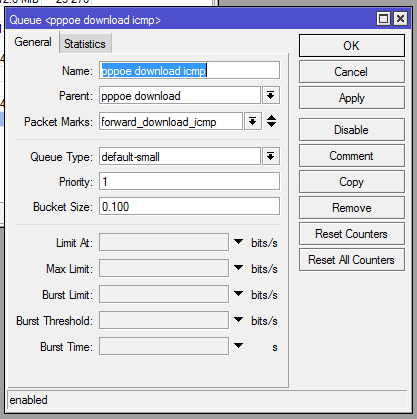Click Reset All Counters button

[352, 260]
